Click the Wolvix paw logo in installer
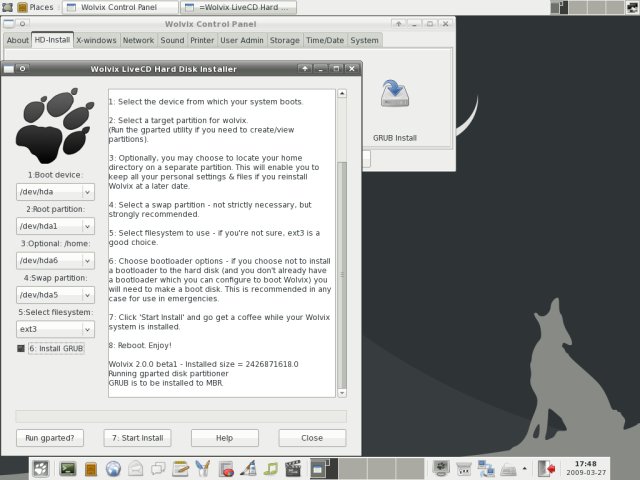Screen dimensions: 640x480 [x=54, y=125]
